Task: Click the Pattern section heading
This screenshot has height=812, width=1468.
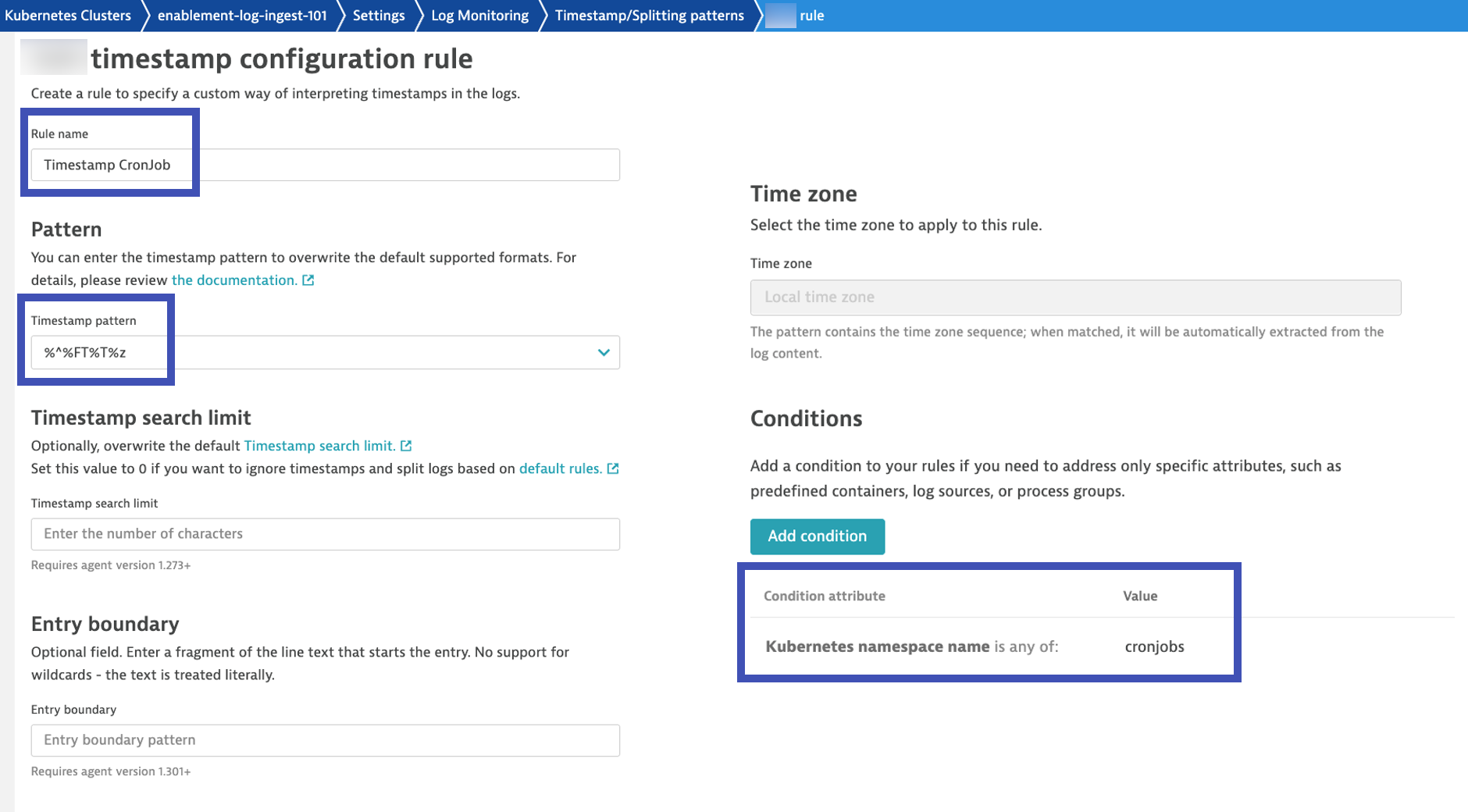Action: coord(66,230)
